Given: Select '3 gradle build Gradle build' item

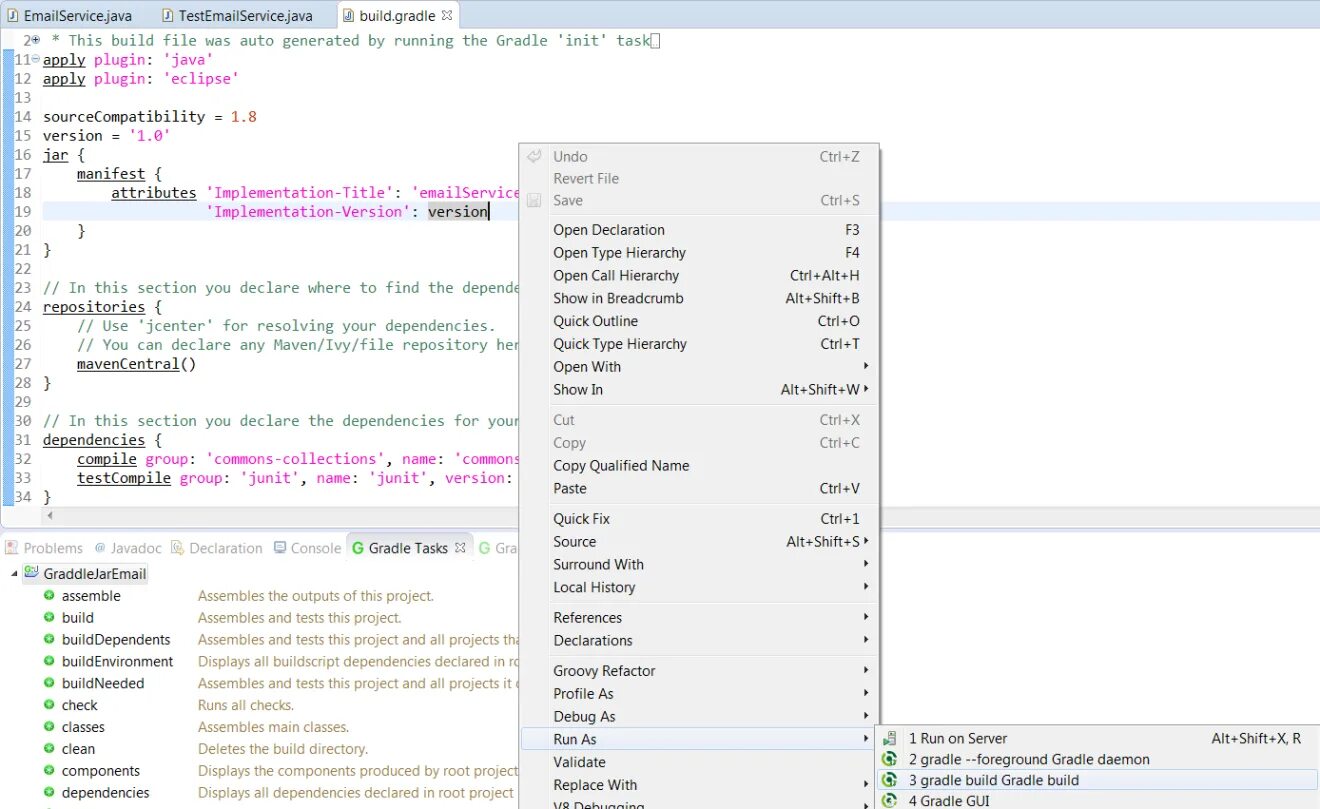Looking at the screenshot, I should coord(1097,780).
